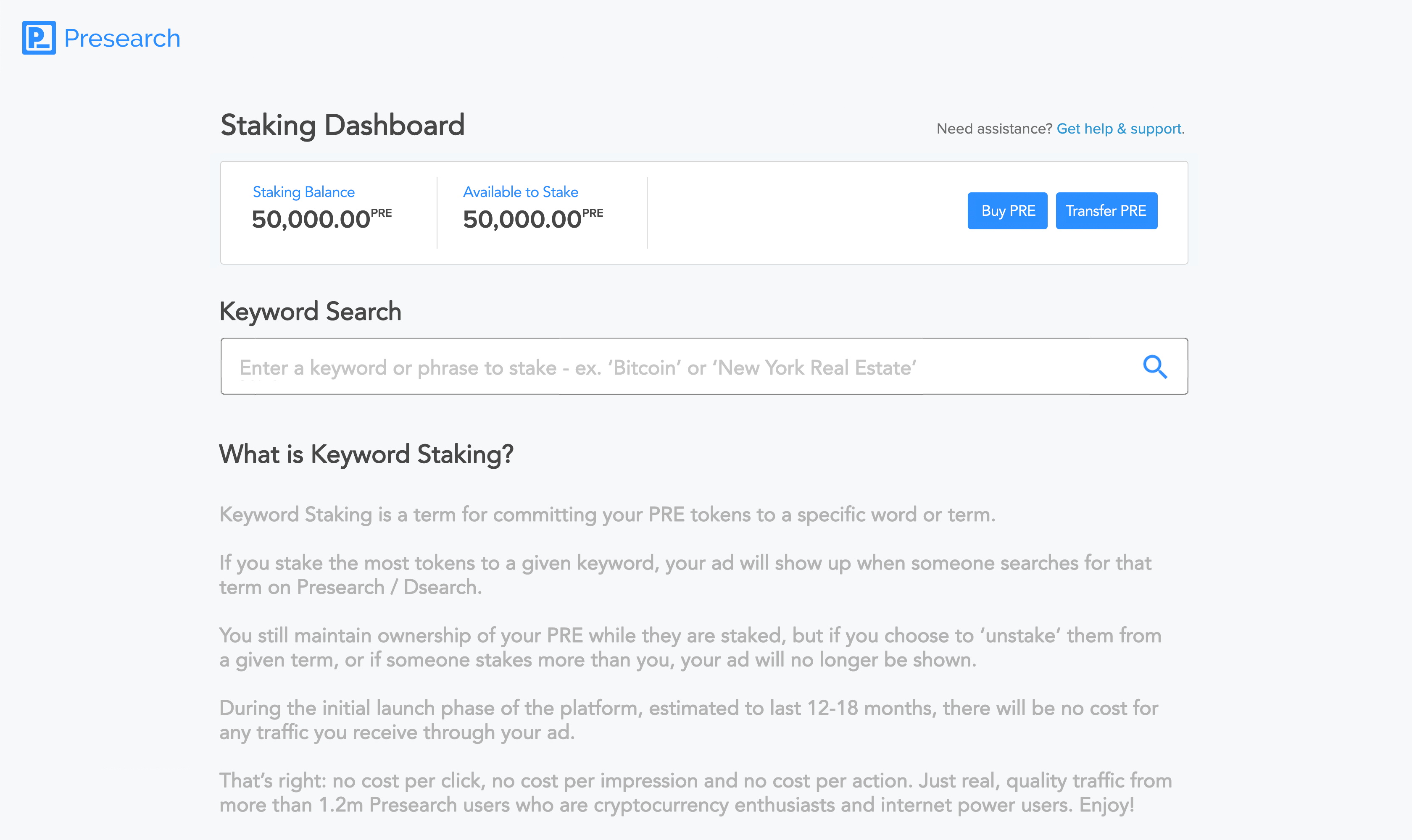1412x840 pixels.
Task: Click the Presearch square logo icon
Action: pyautogui.click(x=39, y=38)
